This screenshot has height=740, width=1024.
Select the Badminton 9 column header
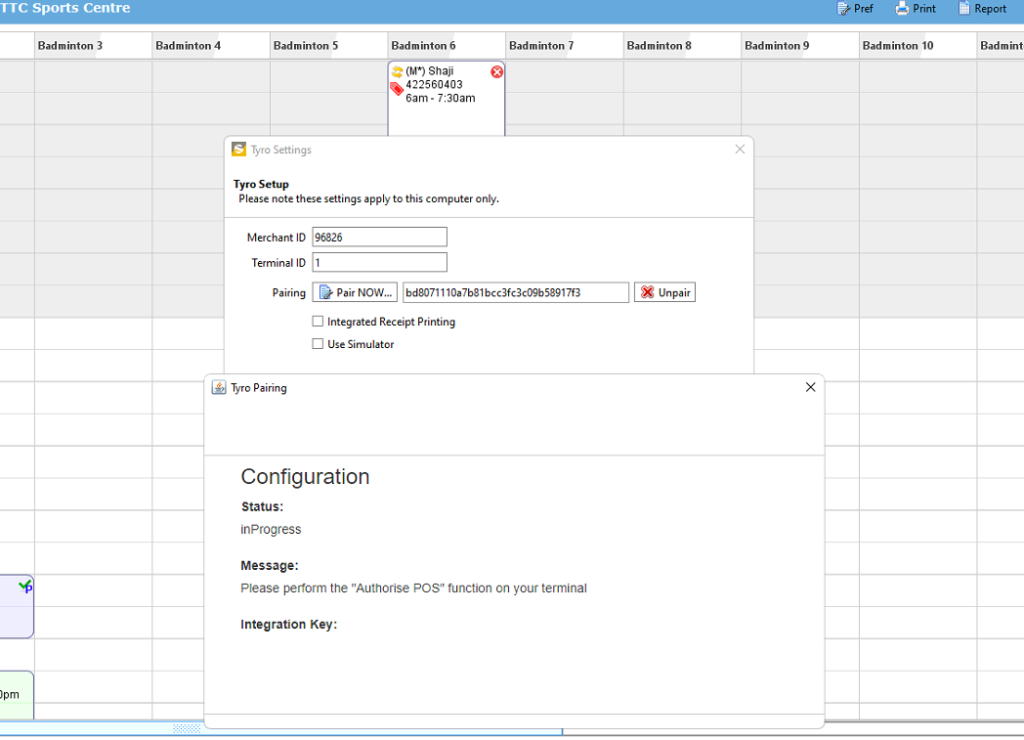800,46
